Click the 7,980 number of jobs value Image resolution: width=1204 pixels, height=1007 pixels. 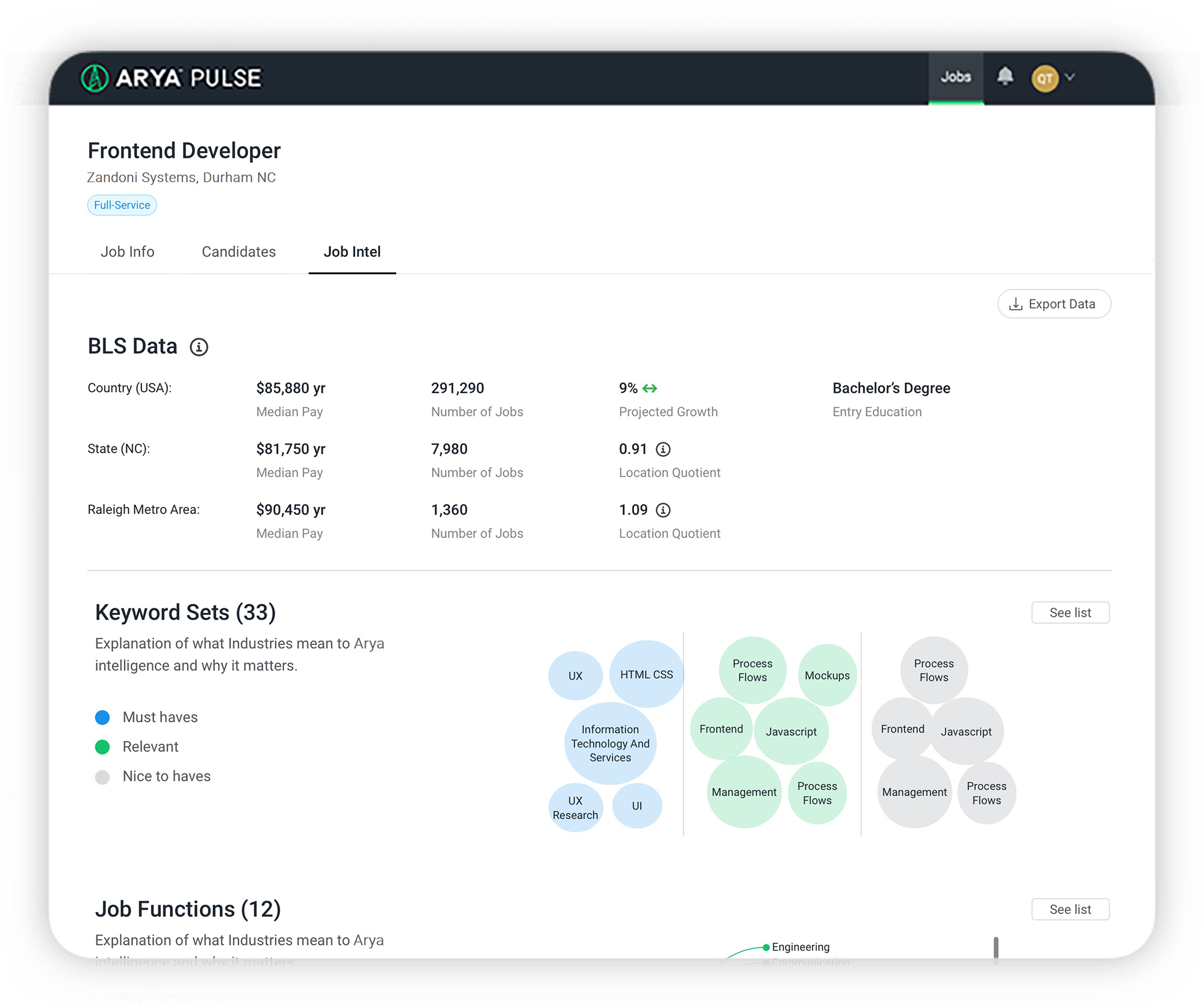(449, 449)
